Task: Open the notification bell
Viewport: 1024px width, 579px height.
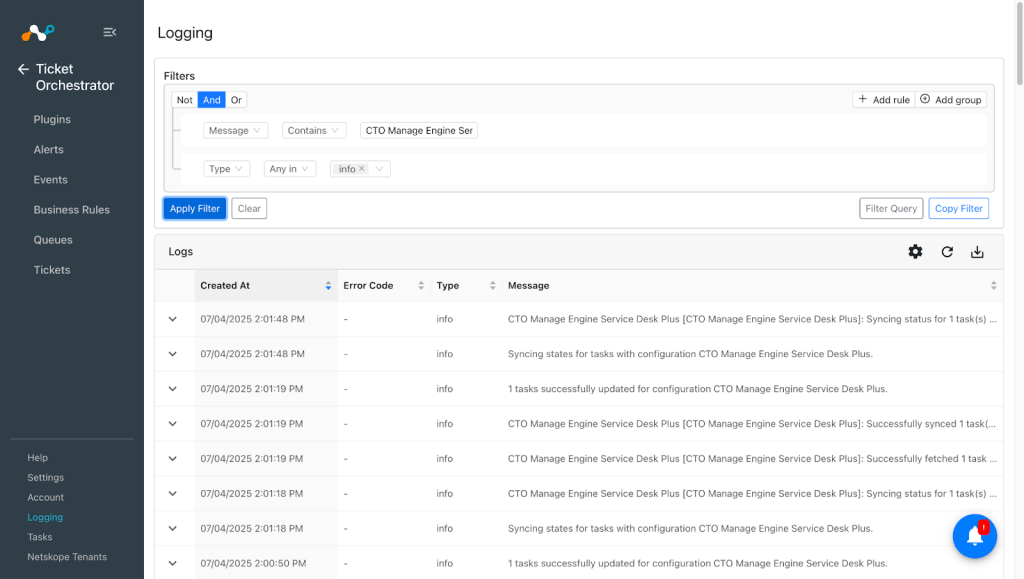Action: (974, 537)
